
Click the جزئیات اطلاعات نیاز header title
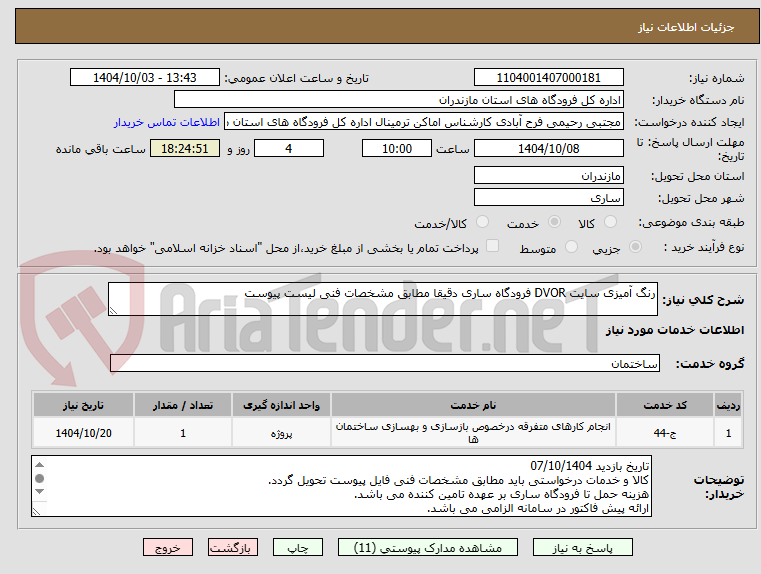(686, 27)
